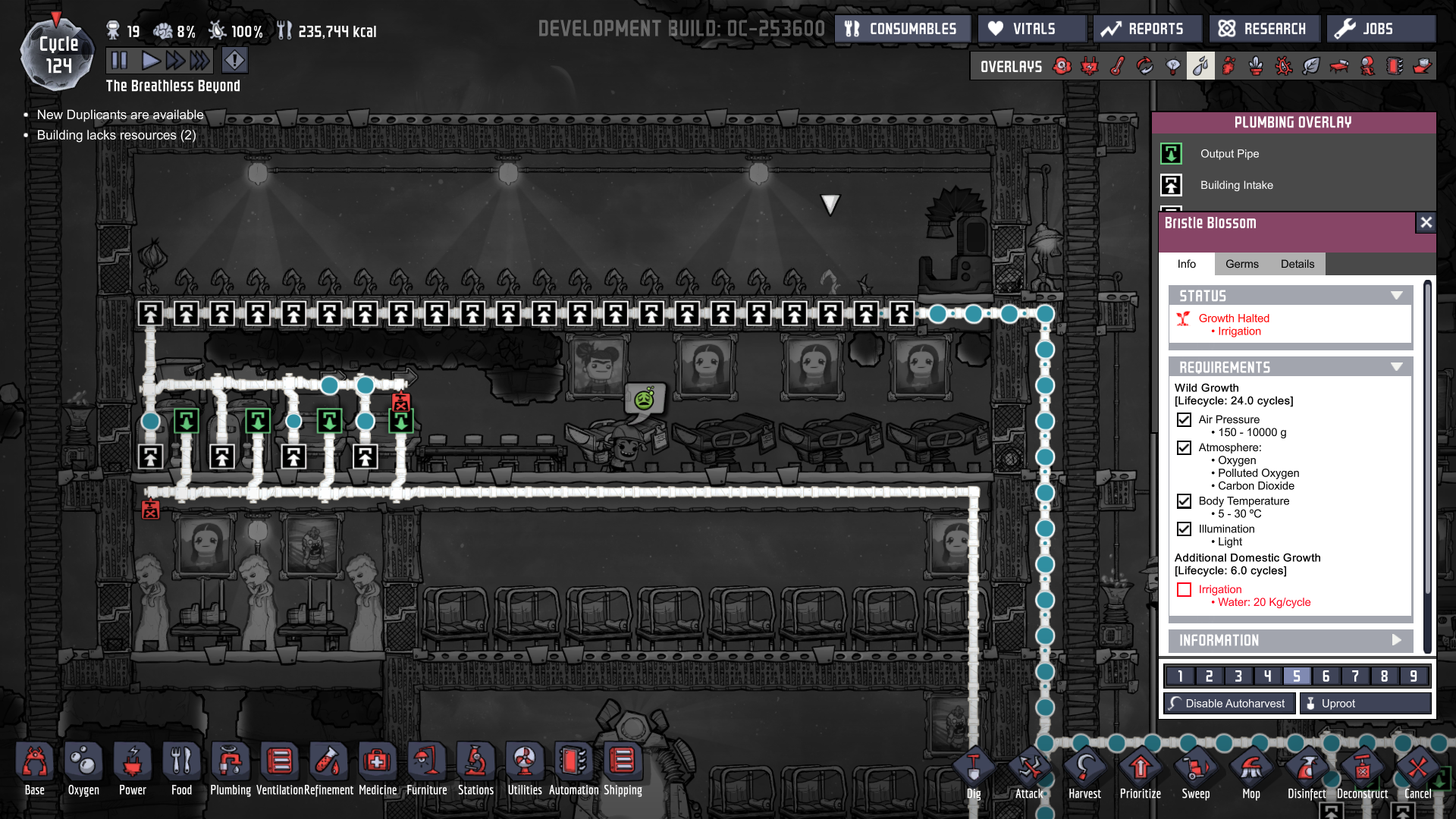Click the Air Pressure checkbox
Image resolution: width=1456 pixels, height=819 pixels.
(x=1184, y=419)
